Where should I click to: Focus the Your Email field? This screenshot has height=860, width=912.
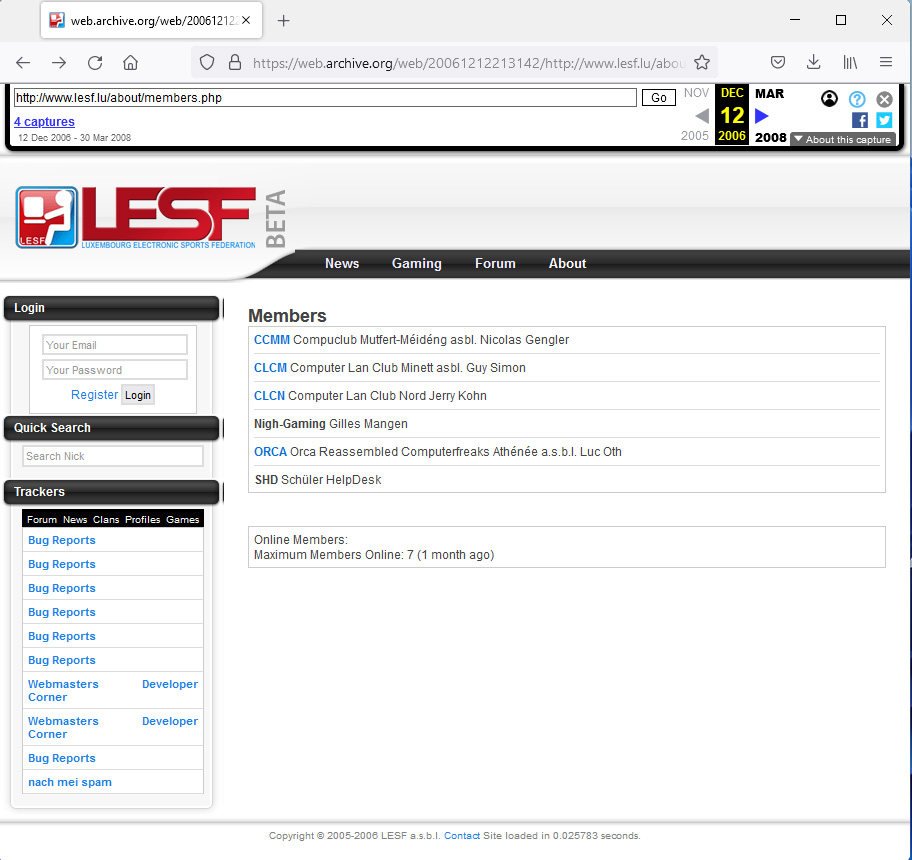[115, 345]
